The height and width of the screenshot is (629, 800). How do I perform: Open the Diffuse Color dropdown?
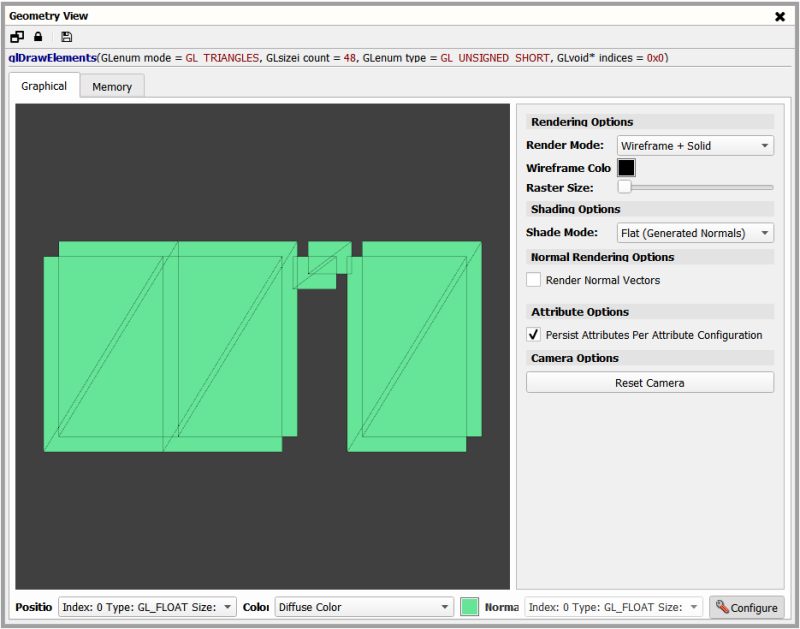364,607
